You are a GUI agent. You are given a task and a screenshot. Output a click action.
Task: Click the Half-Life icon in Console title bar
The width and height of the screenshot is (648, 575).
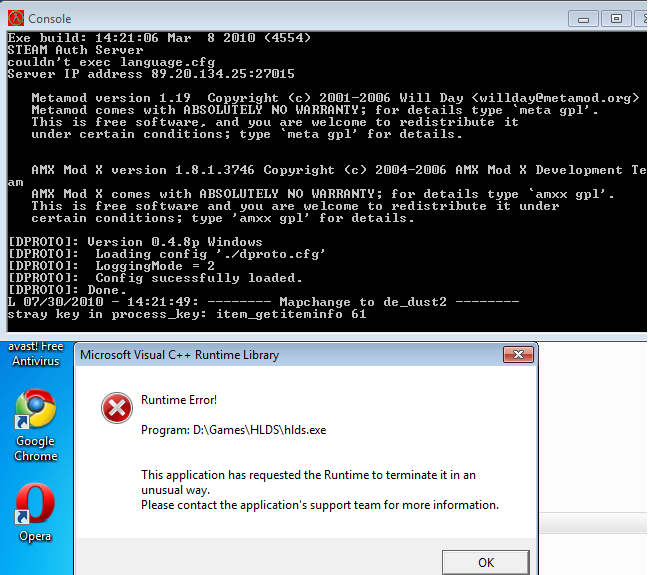pos(16,19)
